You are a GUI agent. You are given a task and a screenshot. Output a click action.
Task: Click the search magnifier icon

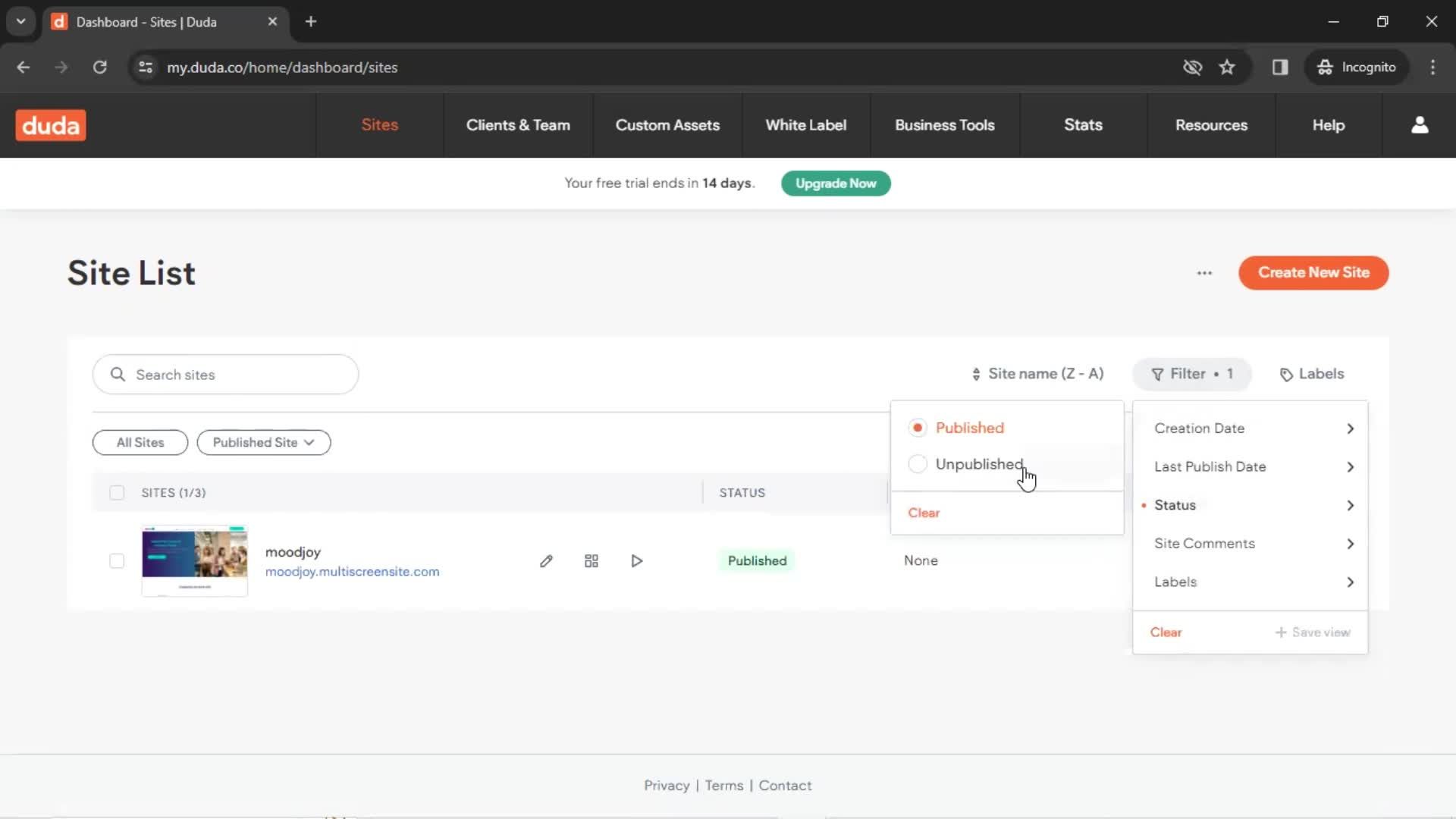pos(118,374)
